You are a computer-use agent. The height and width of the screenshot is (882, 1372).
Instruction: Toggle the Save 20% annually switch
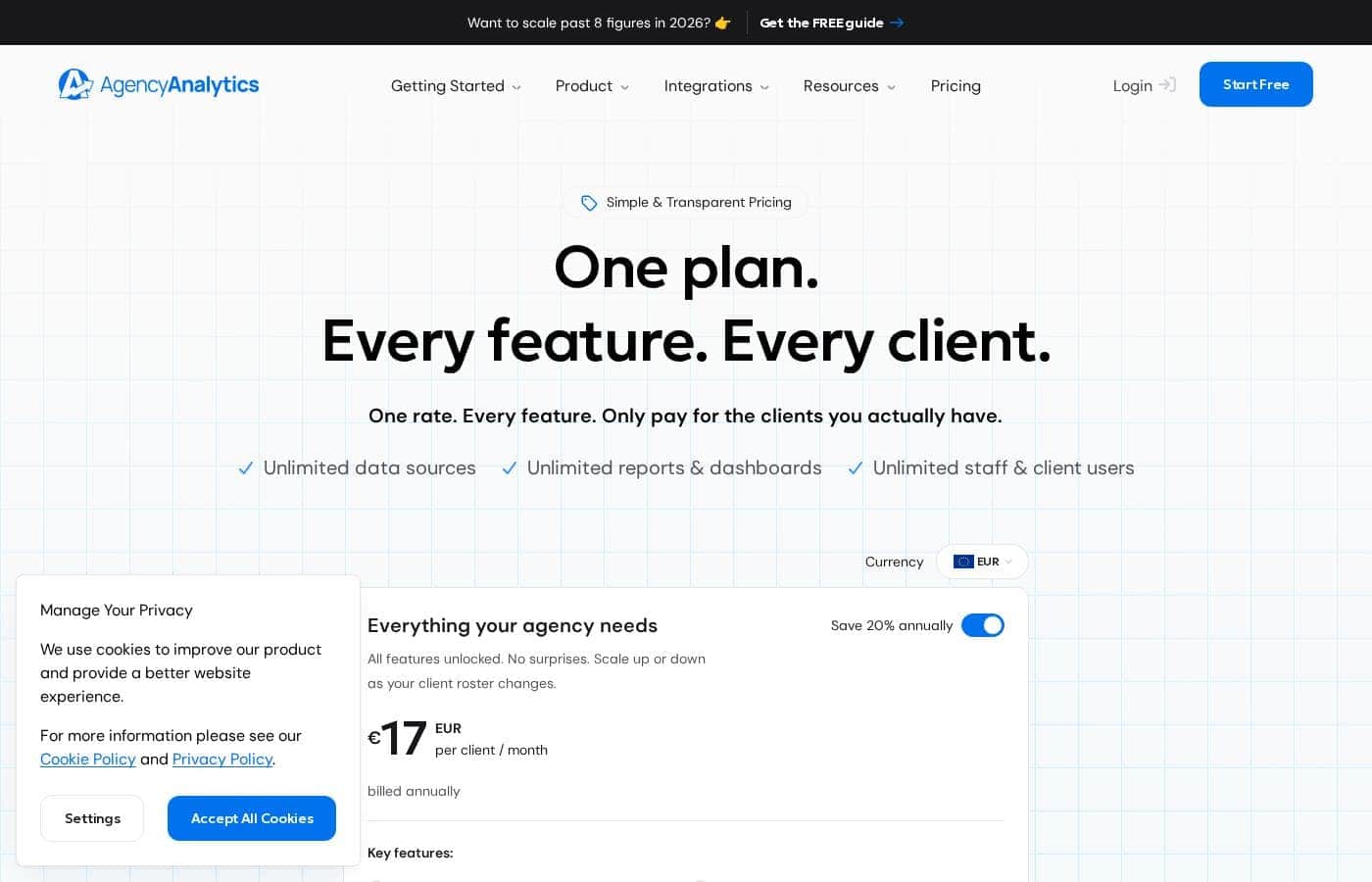point(983,625)
